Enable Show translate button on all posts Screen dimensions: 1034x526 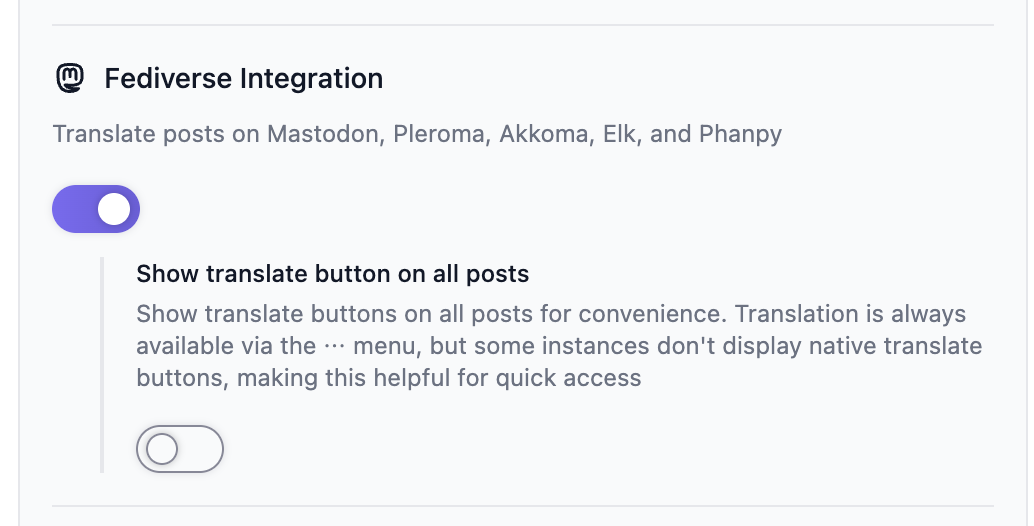coord(180,449)
